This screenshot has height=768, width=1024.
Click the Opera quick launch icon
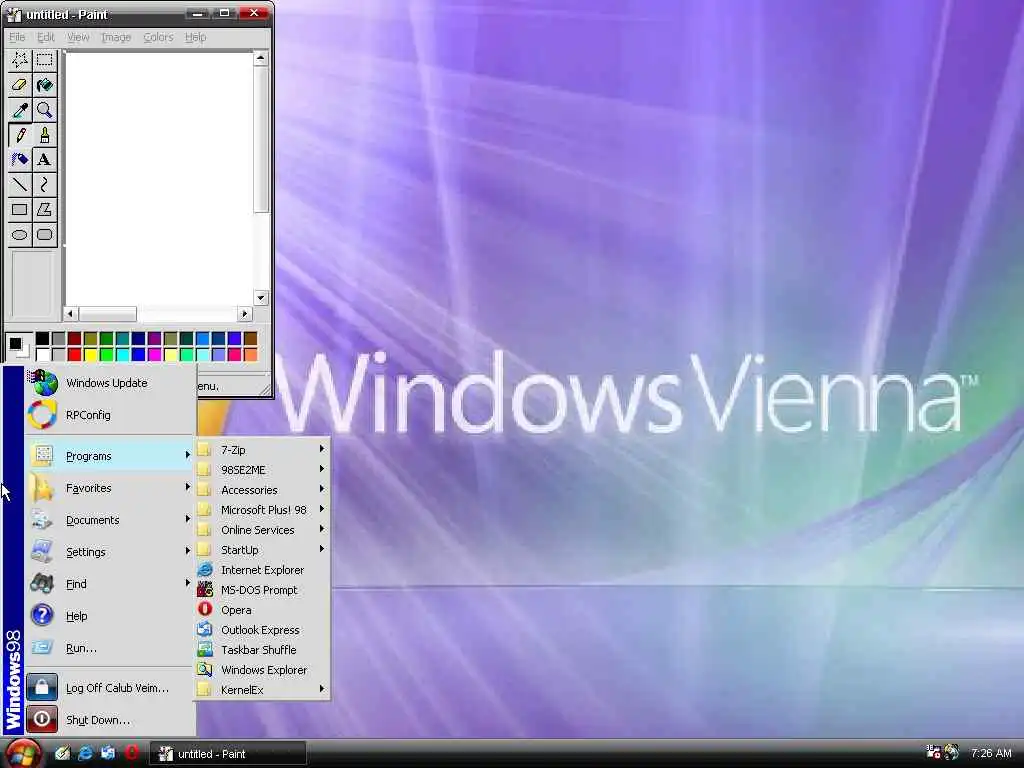coord(131,753)
